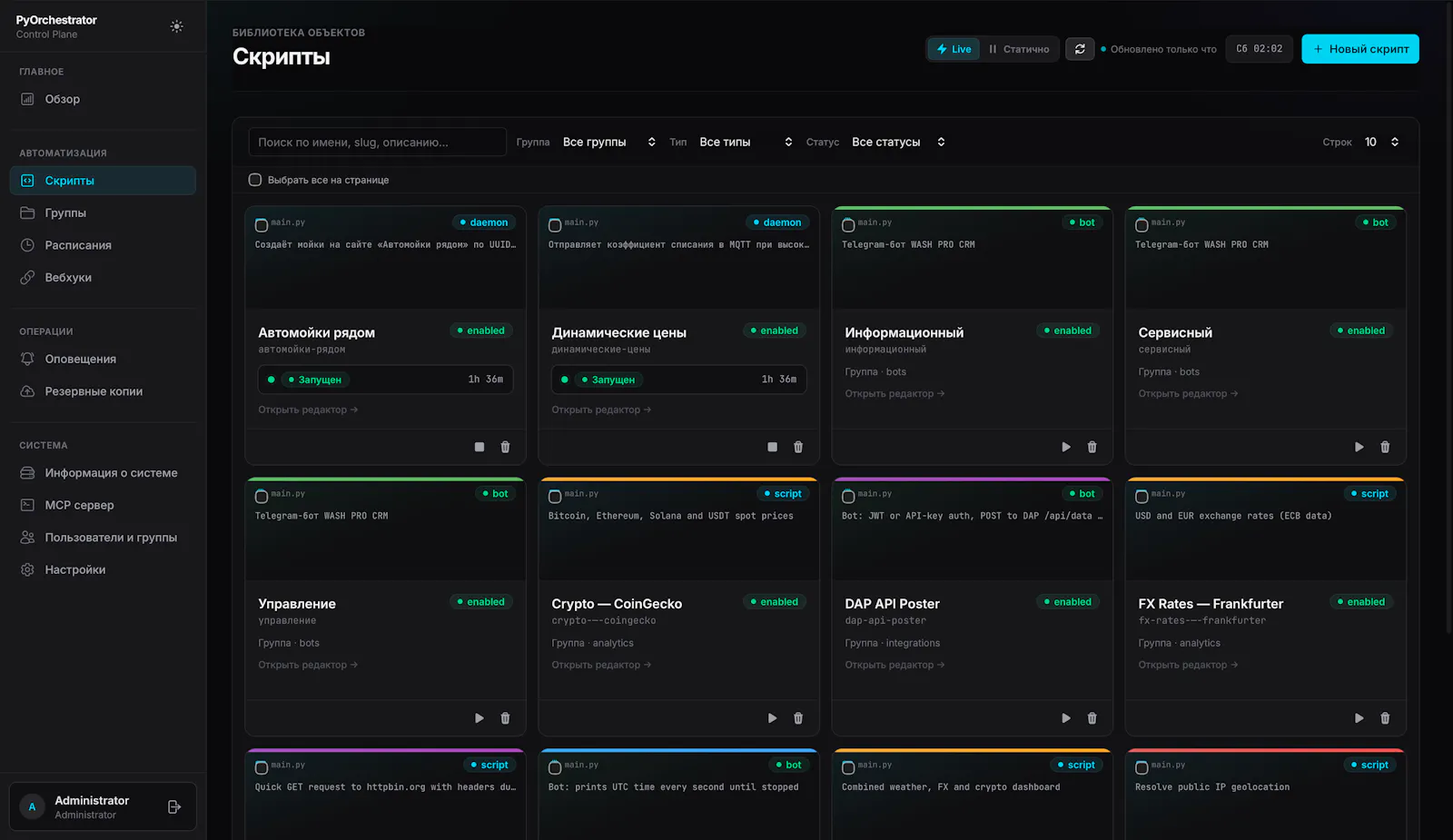Click the Запущен status of Автомойки рядом

pyautogui.click(x=314, y=380)
